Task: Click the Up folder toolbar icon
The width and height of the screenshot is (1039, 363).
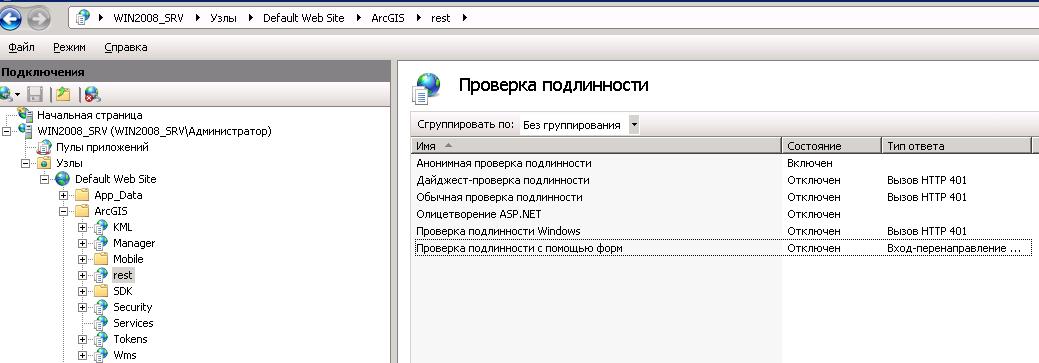Action: coord(63,95)
